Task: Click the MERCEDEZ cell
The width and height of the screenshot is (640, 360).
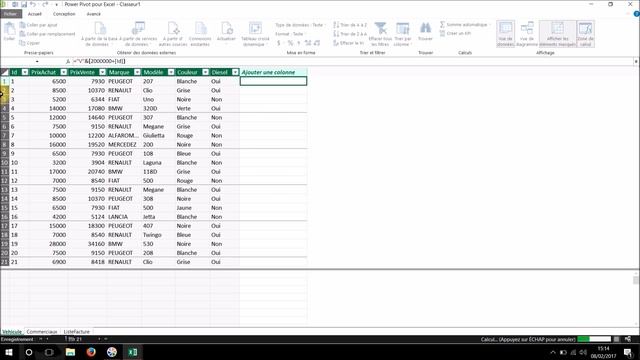Action: [x=124, y=144]
